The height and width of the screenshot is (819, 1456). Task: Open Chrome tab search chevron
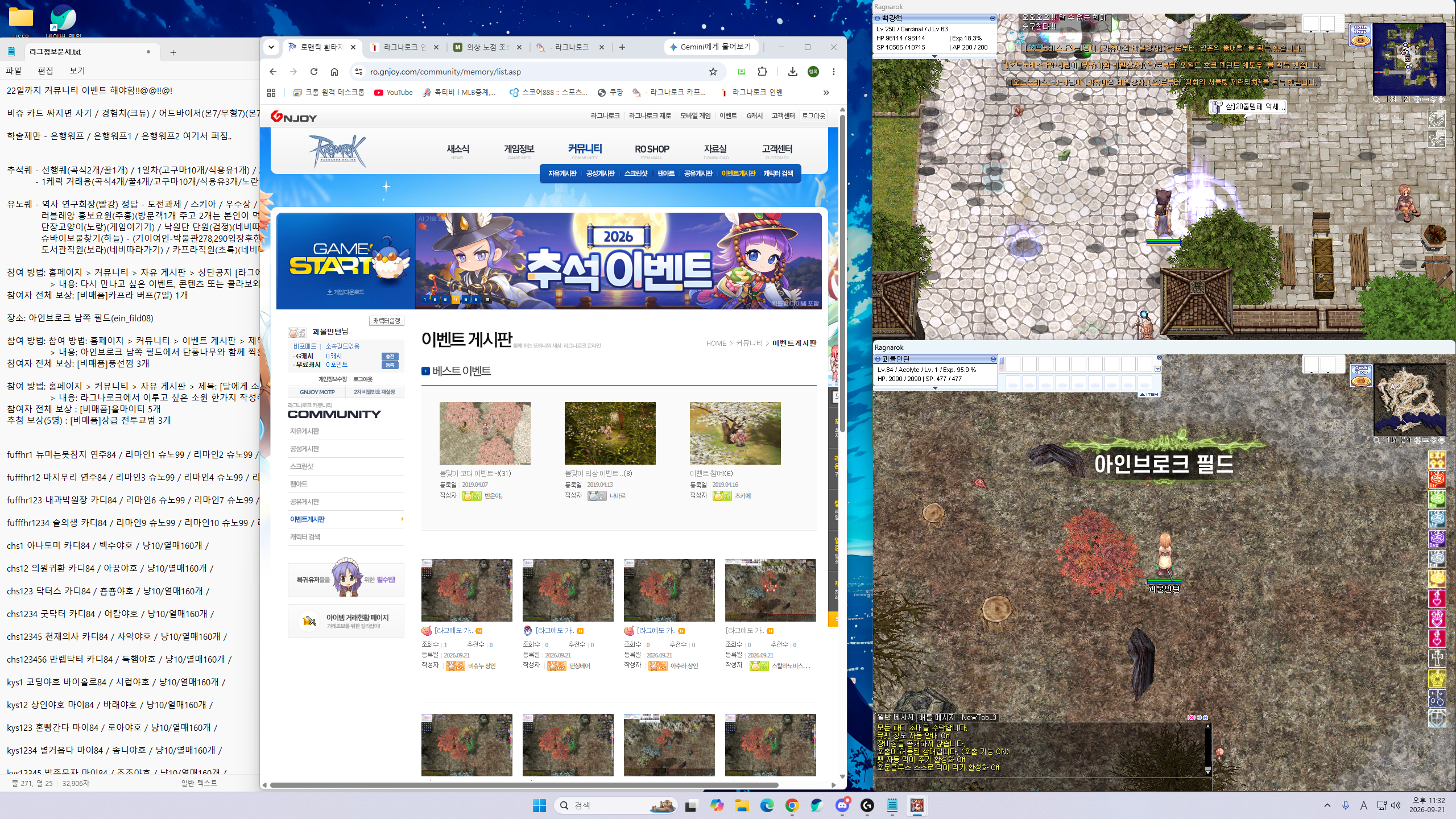tap(271, 47)
